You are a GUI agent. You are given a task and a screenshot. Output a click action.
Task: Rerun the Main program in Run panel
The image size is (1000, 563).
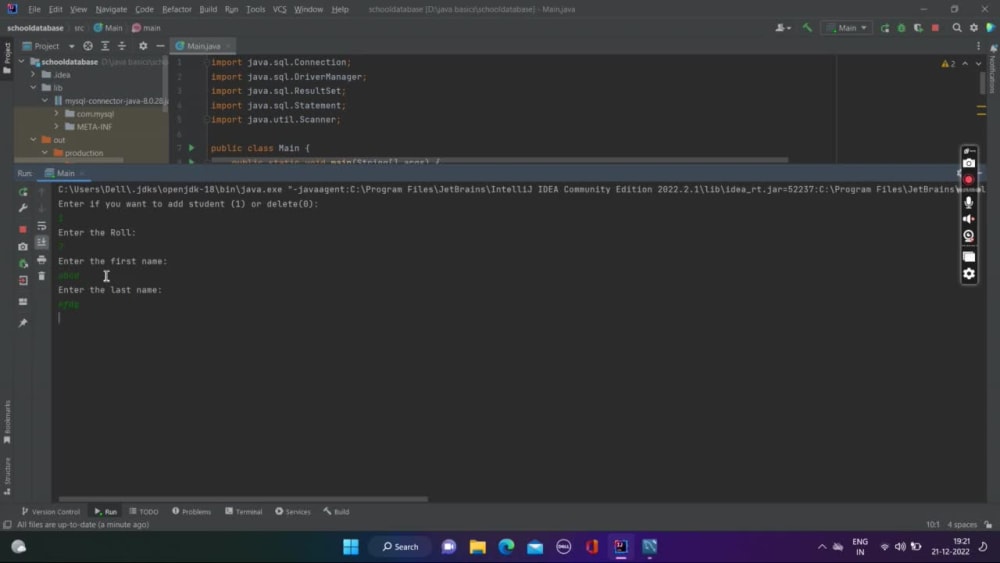click(23, 192)
